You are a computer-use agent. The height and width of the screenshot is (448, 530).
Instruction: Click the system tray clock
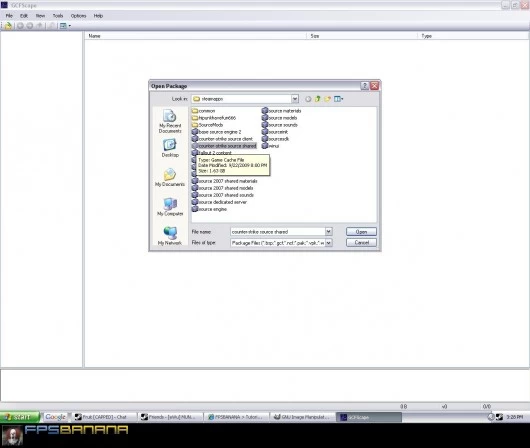point(515,417)
